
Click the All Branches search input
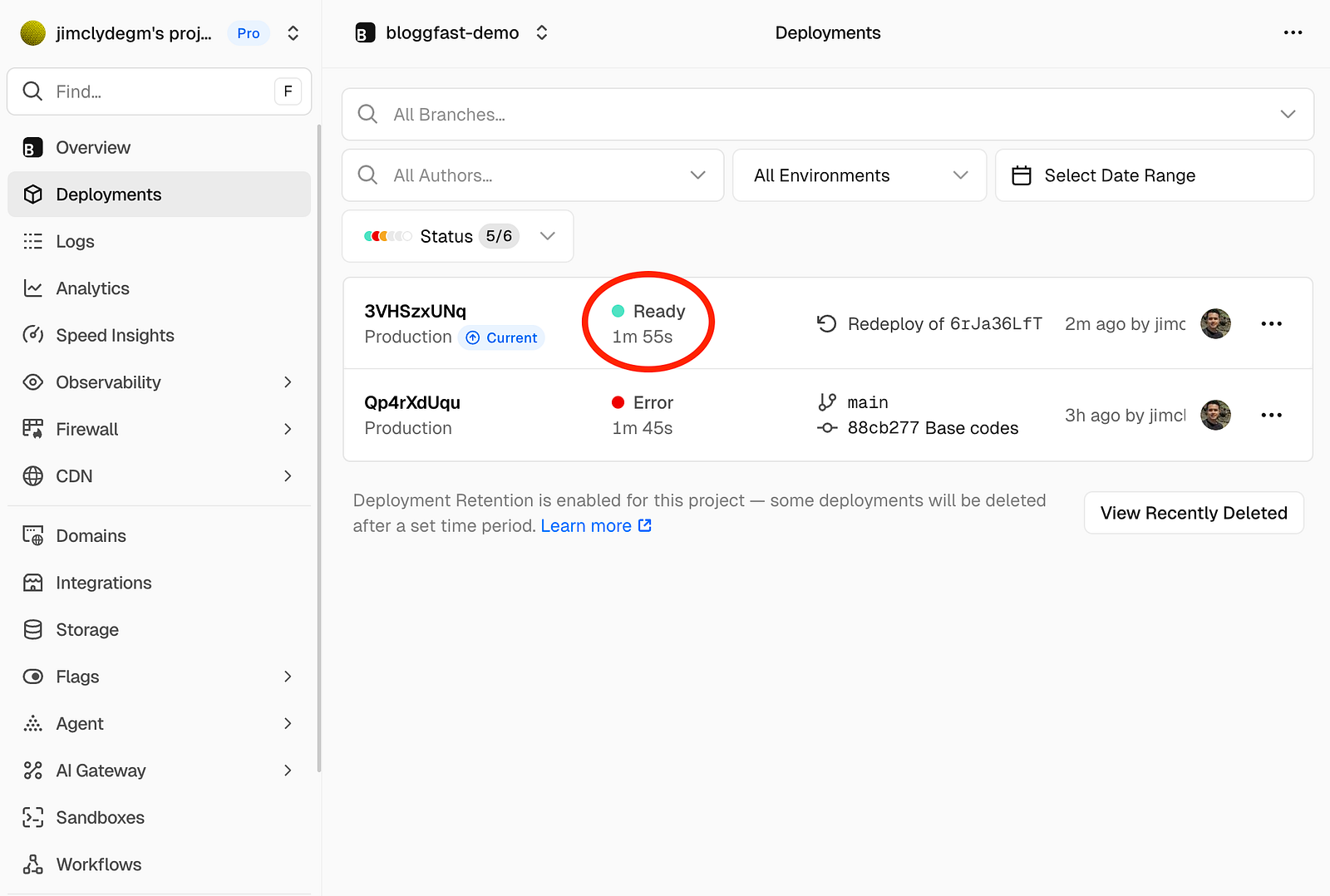coord(828,115)
